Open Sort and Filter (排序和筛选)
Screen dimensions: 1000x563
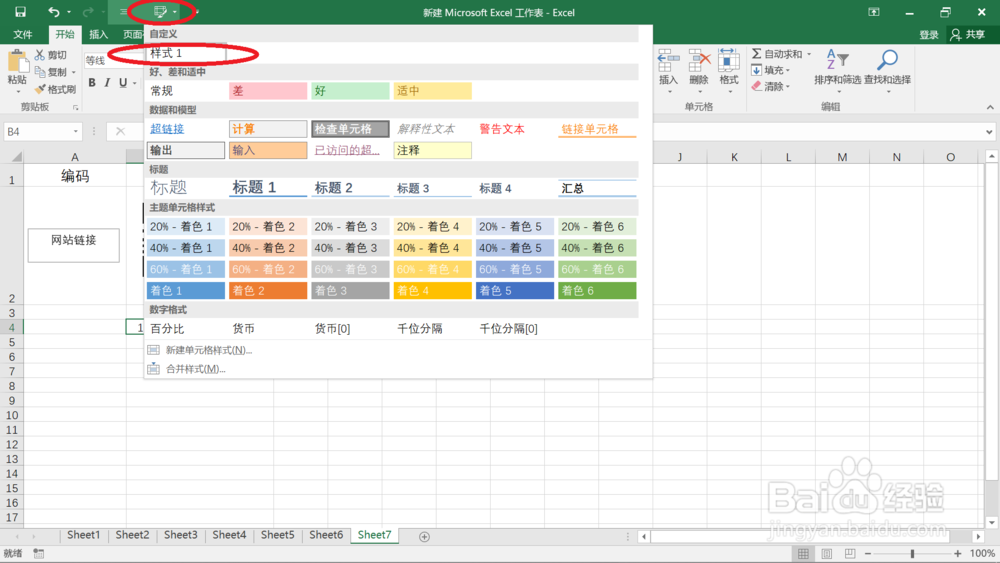click(837, 67)
